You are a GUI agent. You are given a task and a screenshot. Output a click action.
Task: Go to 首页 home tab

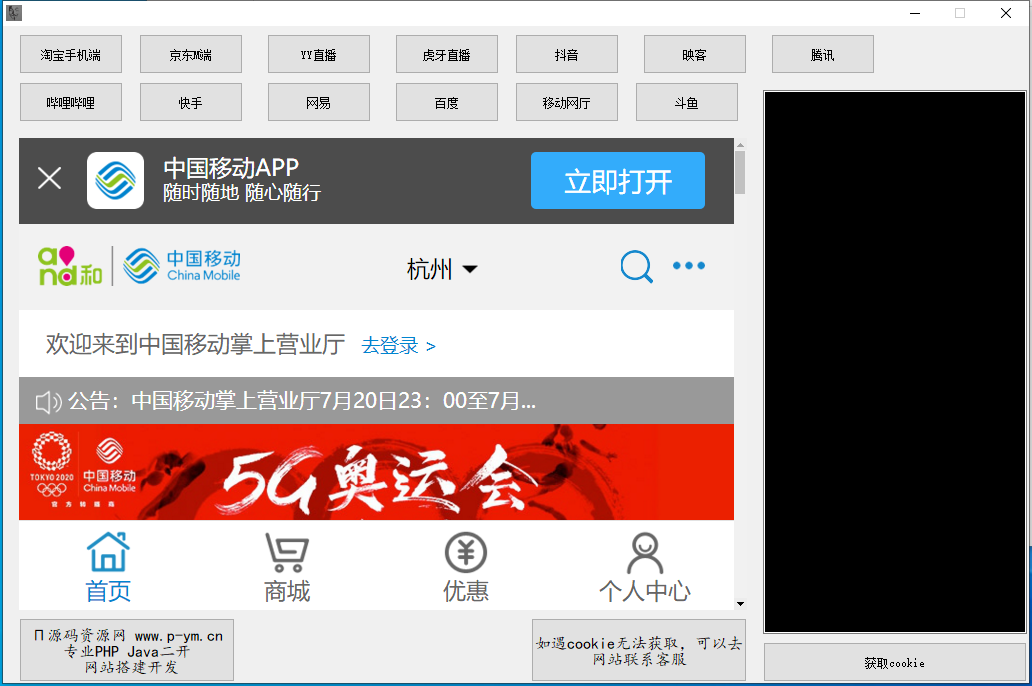click(x=108, y=567)
